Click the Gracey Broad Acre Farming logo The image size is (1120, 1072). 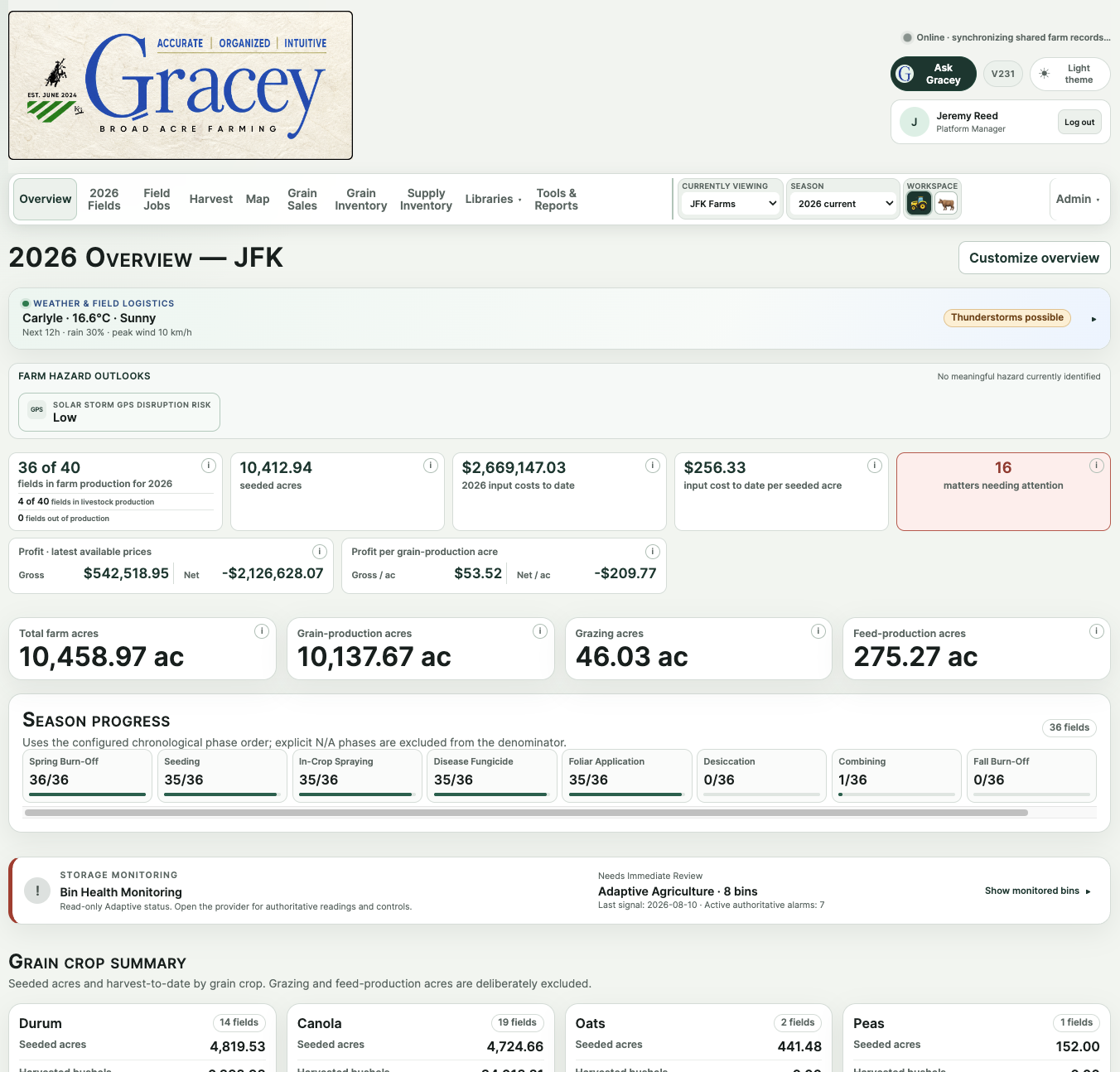click(x=181, y=85)
